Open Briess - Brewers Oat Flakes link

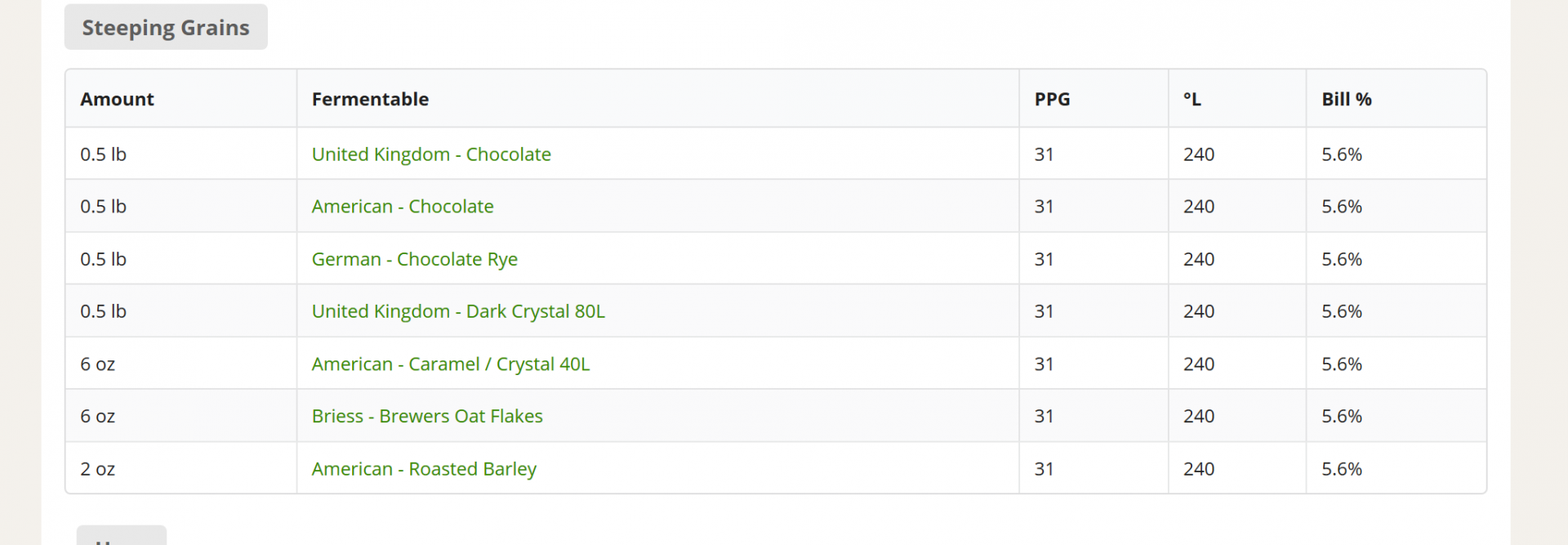pos(427,416)
